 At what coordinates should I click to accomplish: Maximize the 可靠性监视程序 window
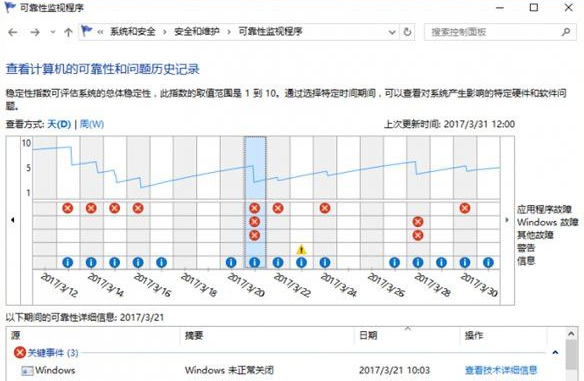[534, 7]
